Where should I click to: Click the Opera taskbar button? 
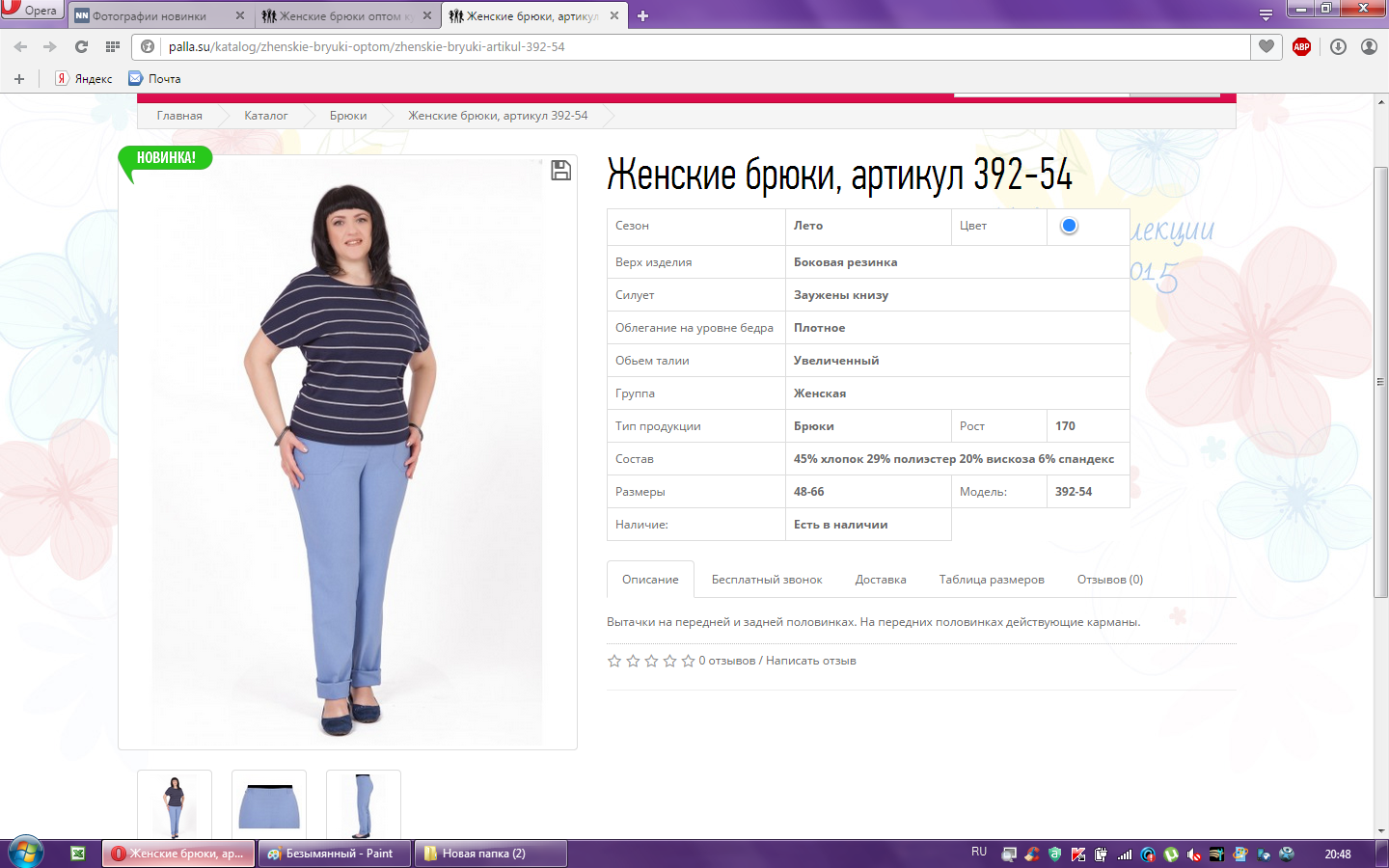click(x=179, y=854)
